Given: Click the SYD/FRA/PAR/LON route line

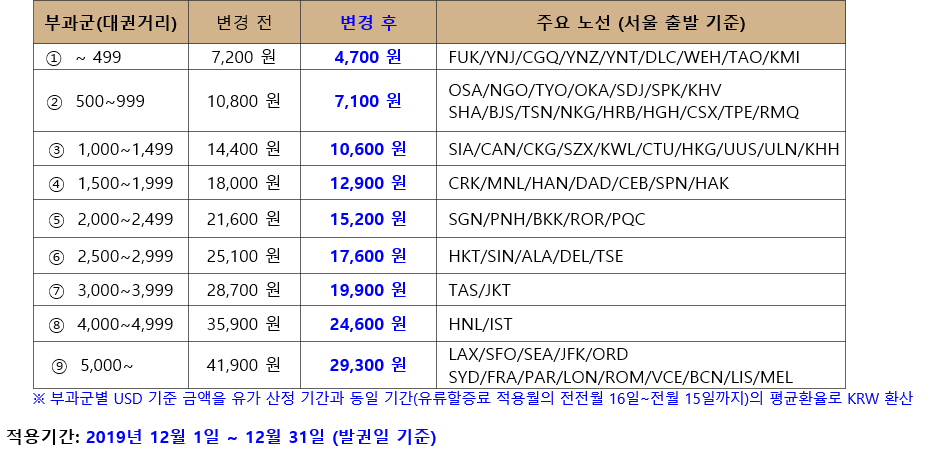Looking at the screenshot, I should 621,377.
